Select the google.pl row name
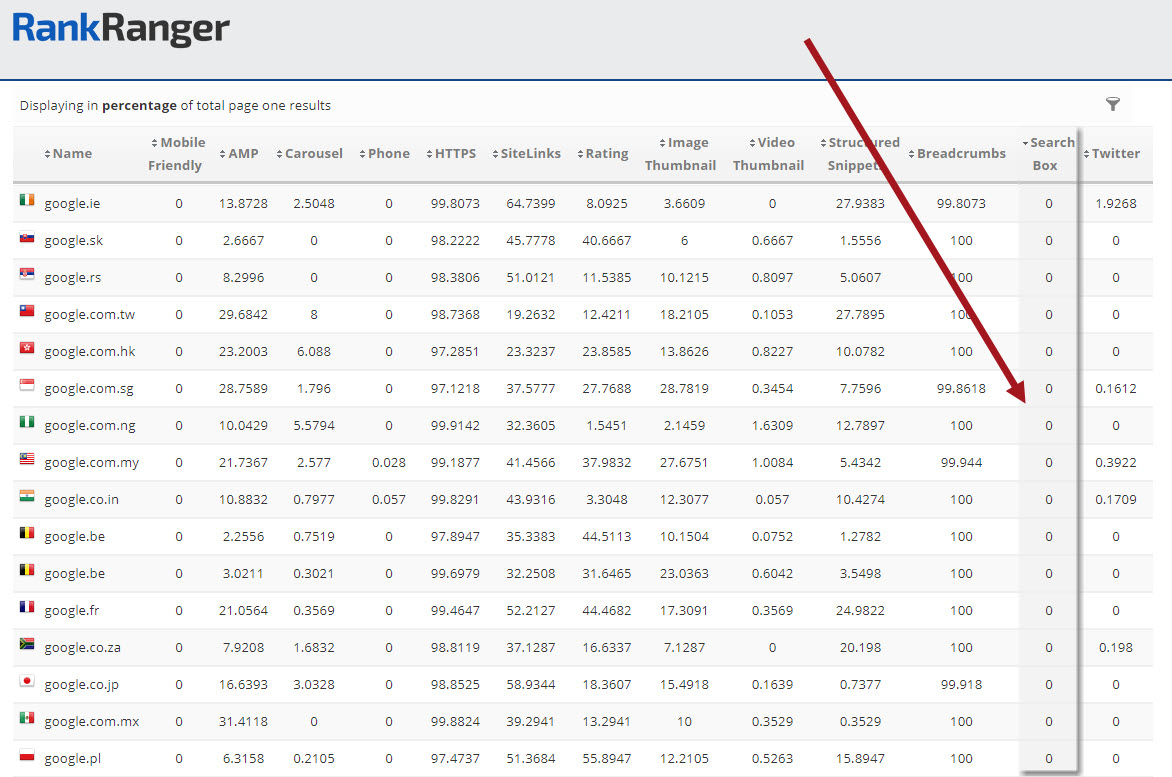This screenshot has height=777, width=1172. coord(73,759)
